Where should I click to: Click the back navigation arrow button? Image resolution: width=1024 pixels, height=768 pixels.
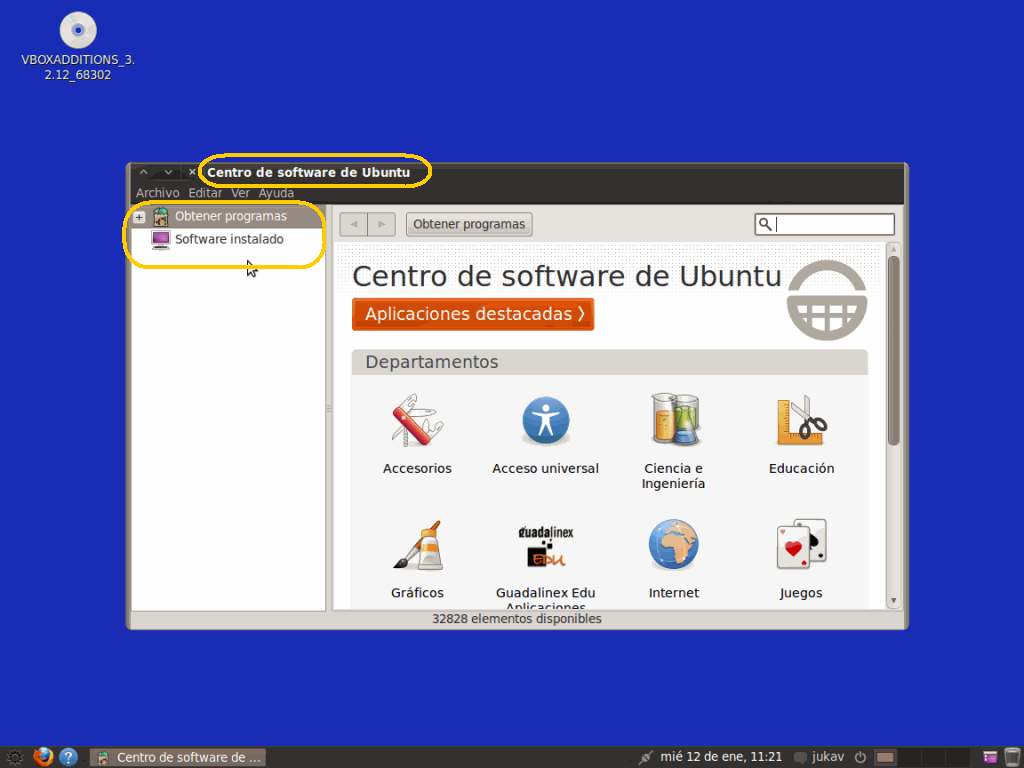[354, 224]
